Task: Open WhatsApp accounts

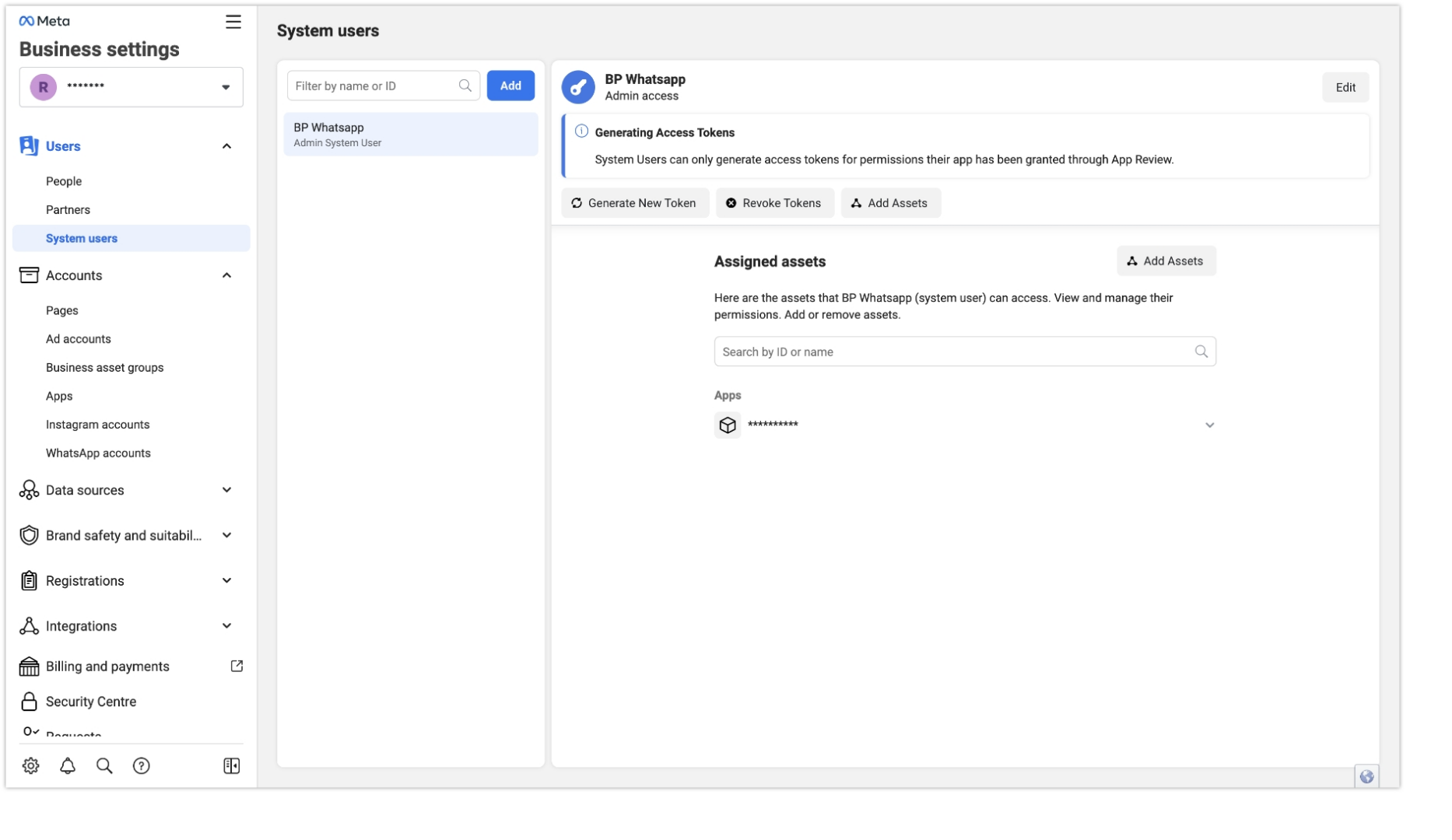Action: click(x=98, y=453)
